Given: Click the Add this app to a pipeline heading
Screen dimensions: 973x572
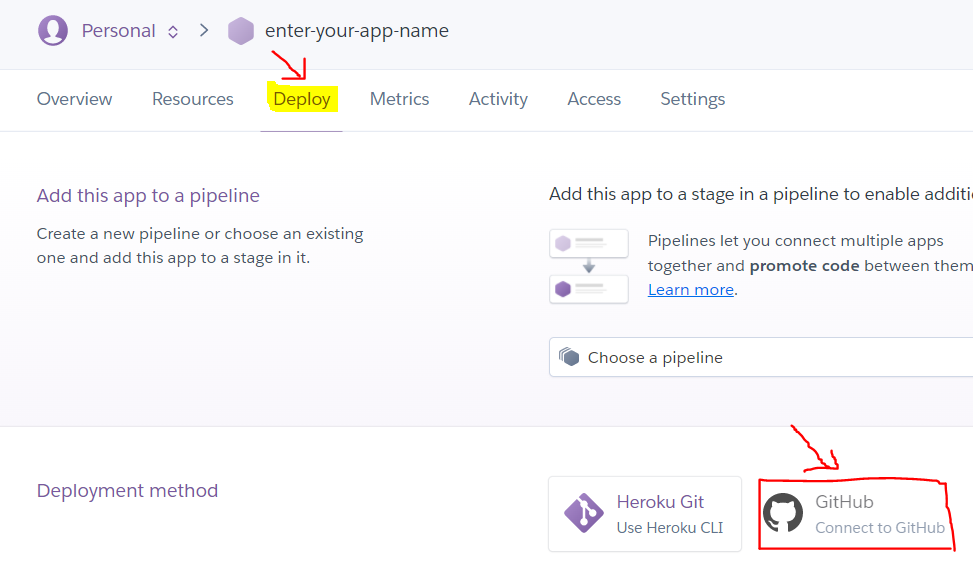Looking at the screenshot, I should [148, 195].
